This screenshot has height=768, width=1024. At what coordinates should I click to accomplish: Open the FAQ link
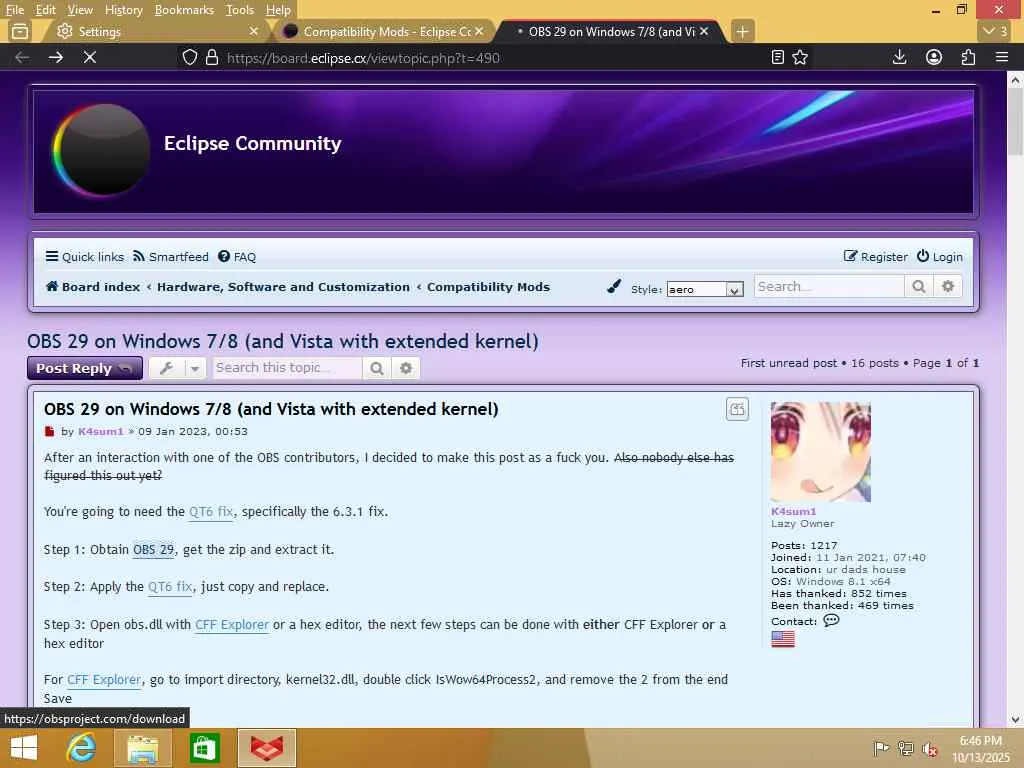(237, 257)
